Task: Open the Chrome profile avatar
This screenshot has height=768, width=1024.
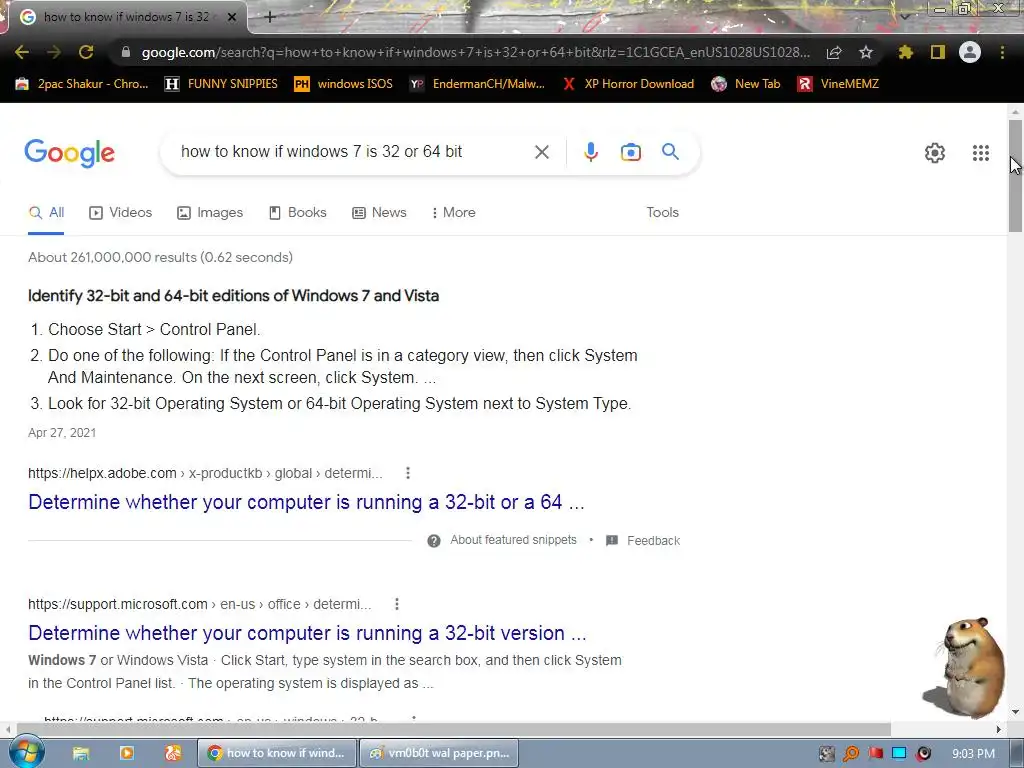Action: pyautogui.click(x=970, y=52)
